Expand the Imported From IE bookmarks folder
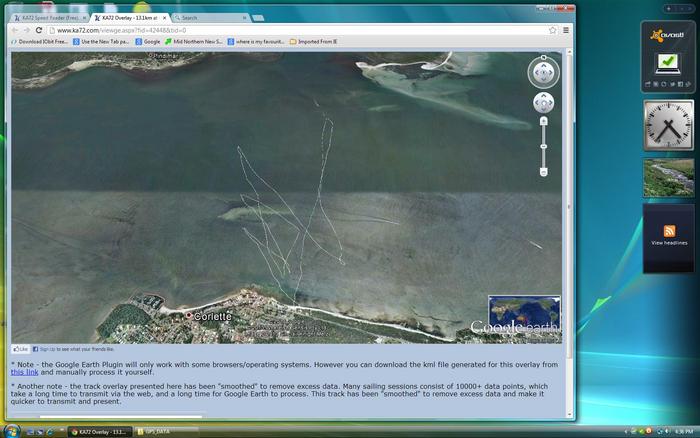 [x=313, y=42]
